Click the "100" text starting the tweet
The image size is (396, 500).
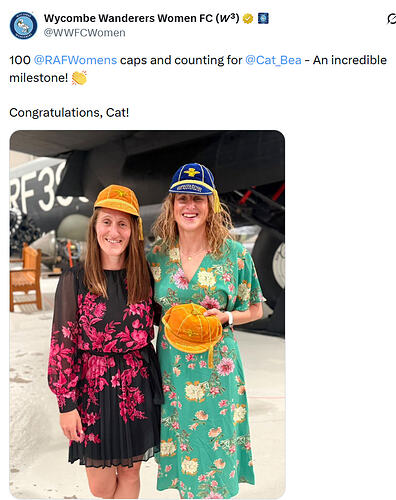pyautogui.click(x=20, y=60)
